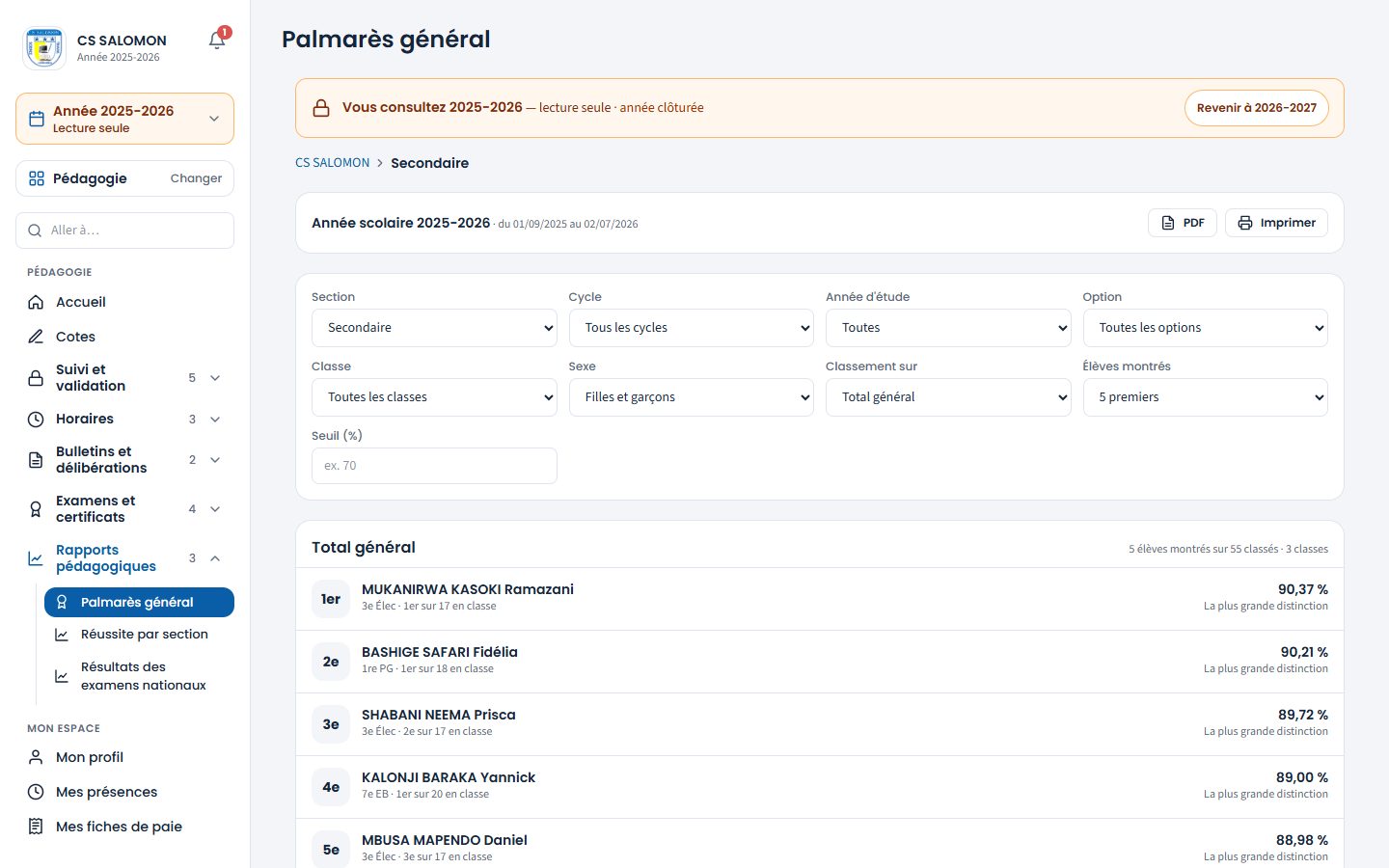Click the lock icon in the read-only banner
This screenshot has height=868, width=1389.
[321, 108]
